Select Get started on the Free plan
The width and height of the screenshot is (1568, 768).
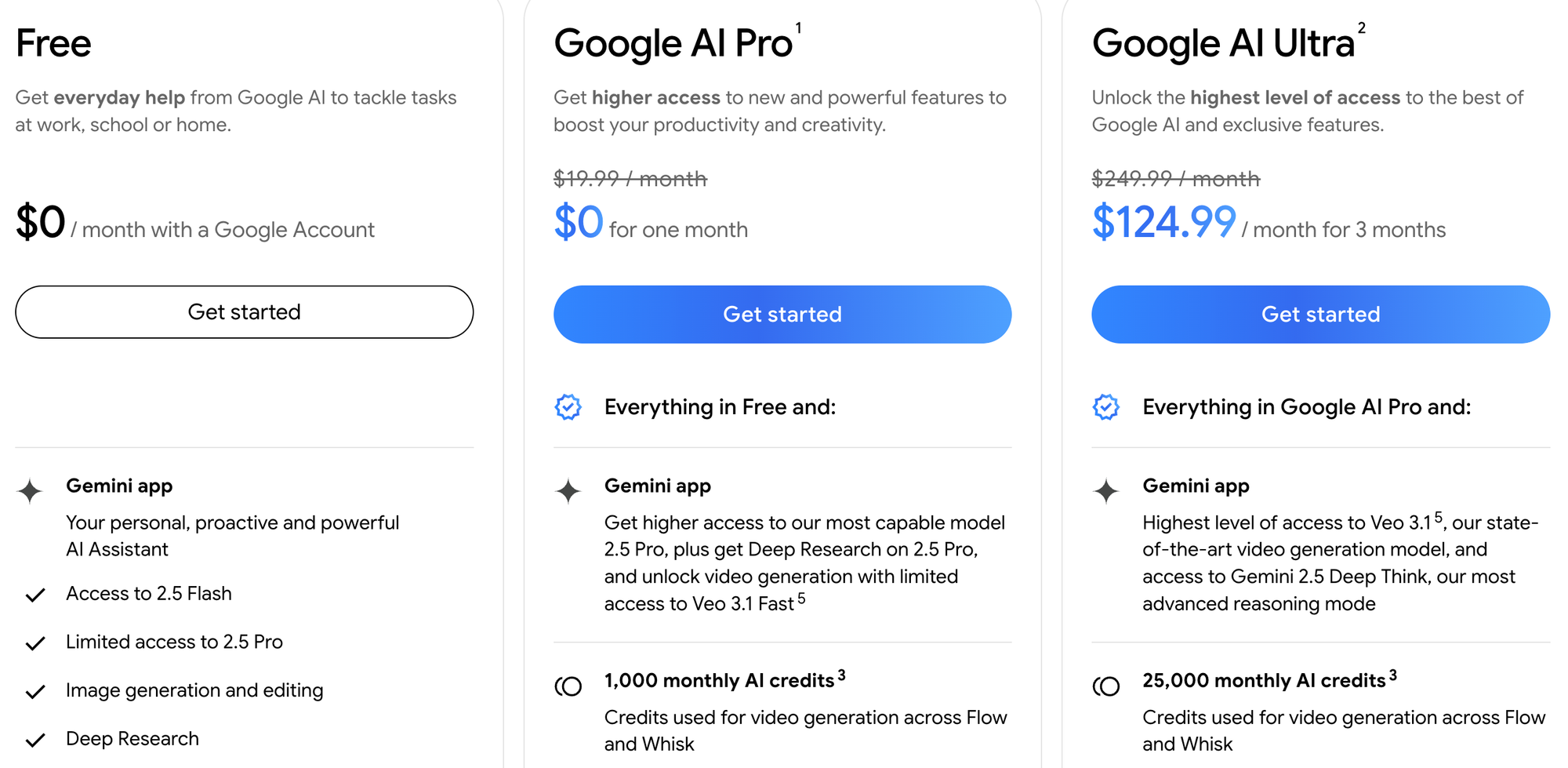[244, 311]
